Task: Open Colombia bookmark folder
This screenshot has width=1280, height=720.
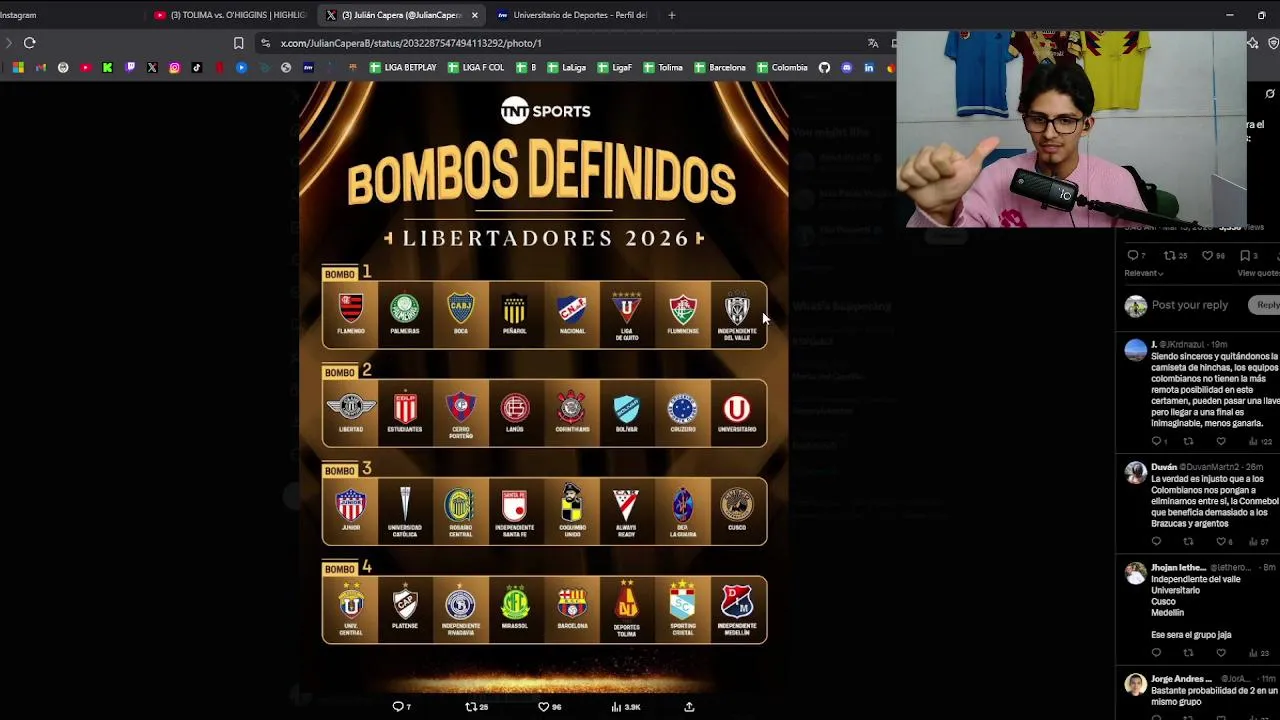Action: pos(782,68)
